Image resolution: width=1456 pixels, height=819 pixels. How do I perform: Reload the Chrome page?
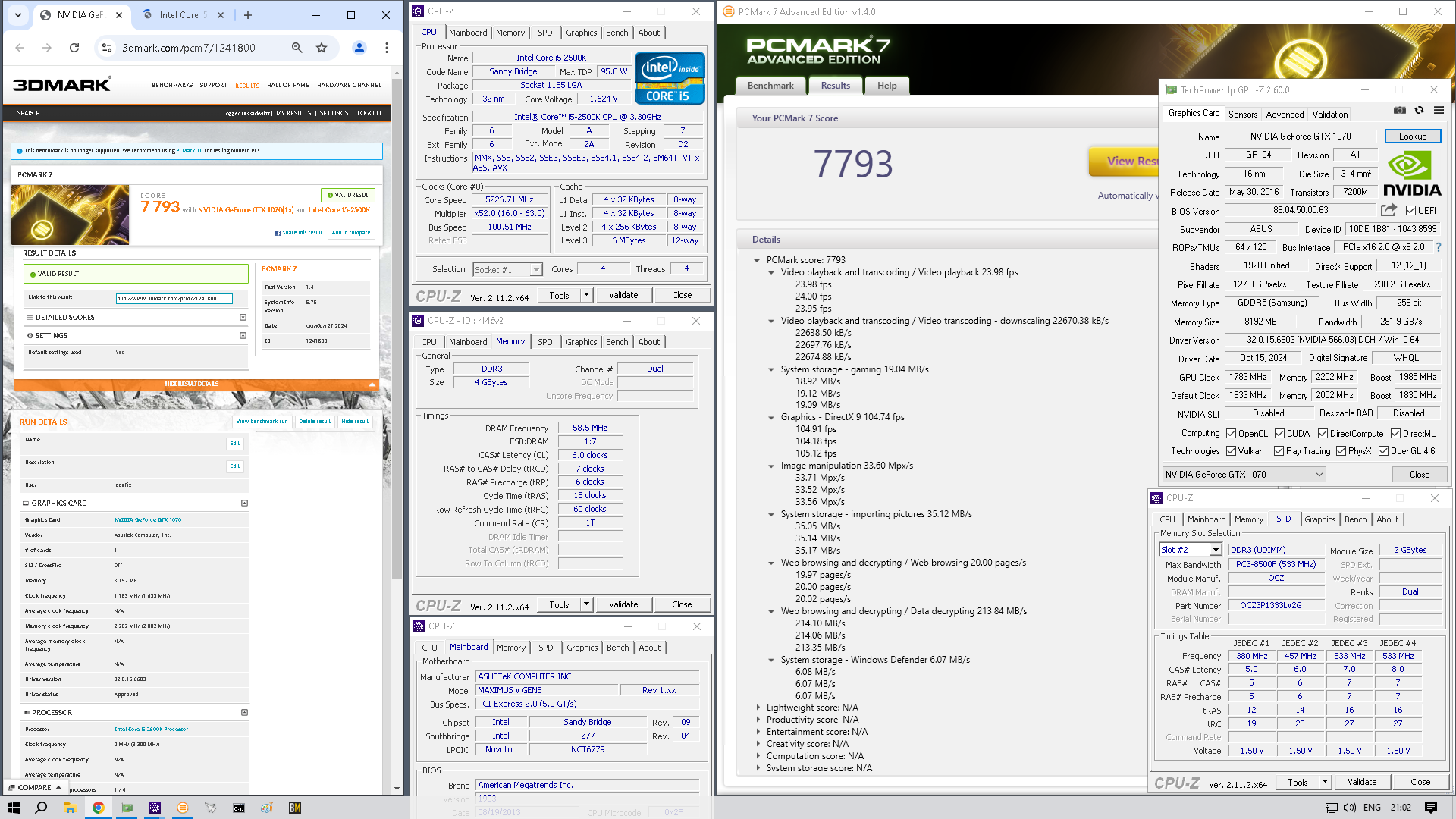click(74, 48)
